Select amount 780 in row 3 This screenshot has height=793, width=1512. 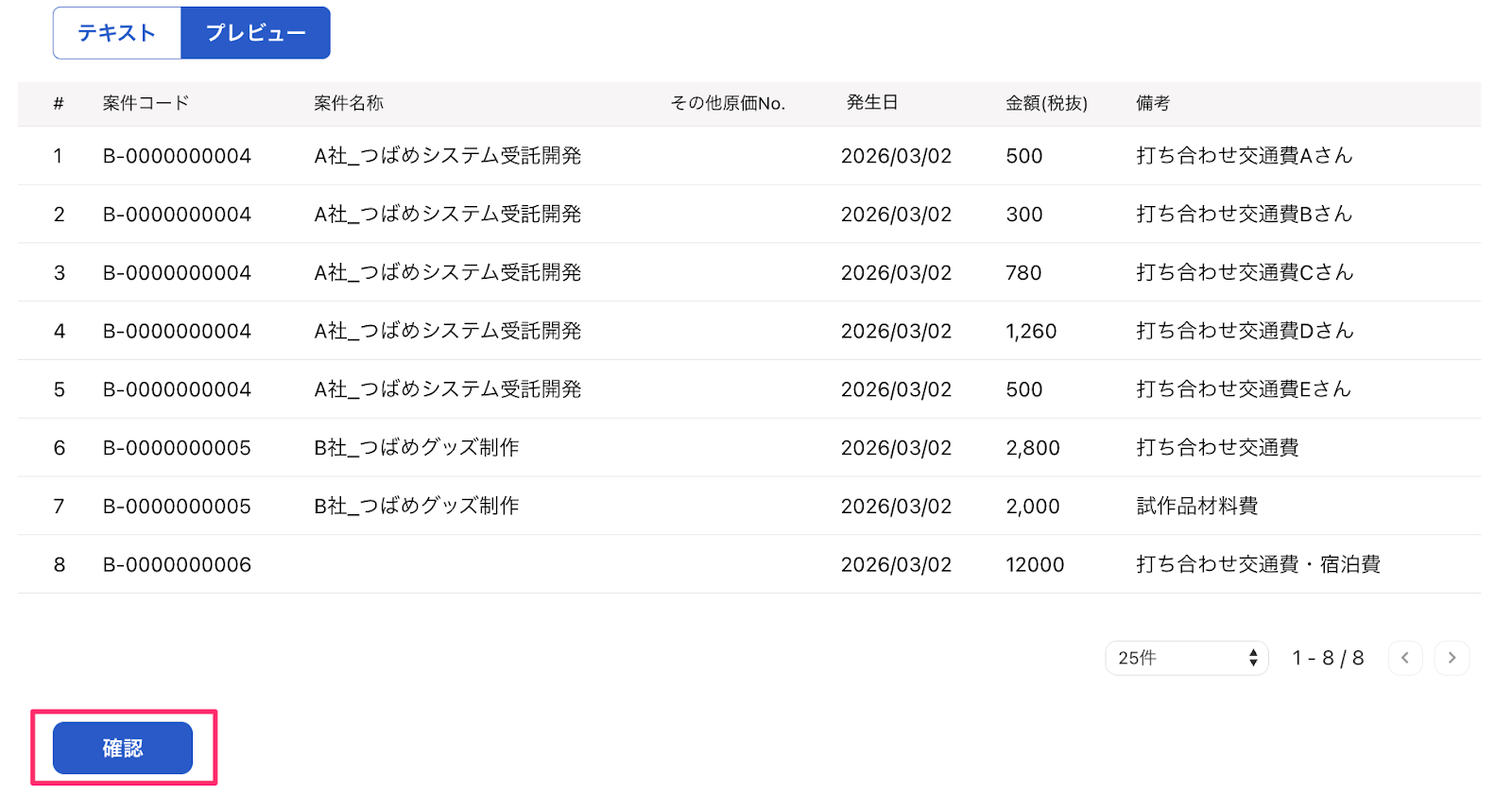(1023, 273)
